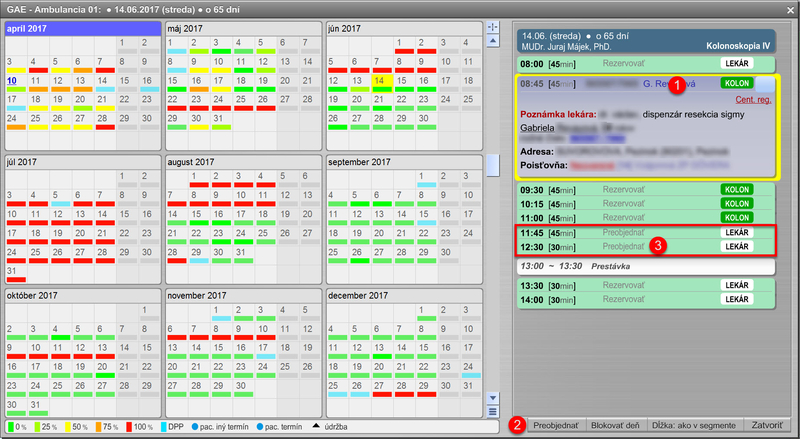Screen dimensions: 800x439
Task: Click the KOLON badge on the 09:30 slot
Action: click(735, 188)
